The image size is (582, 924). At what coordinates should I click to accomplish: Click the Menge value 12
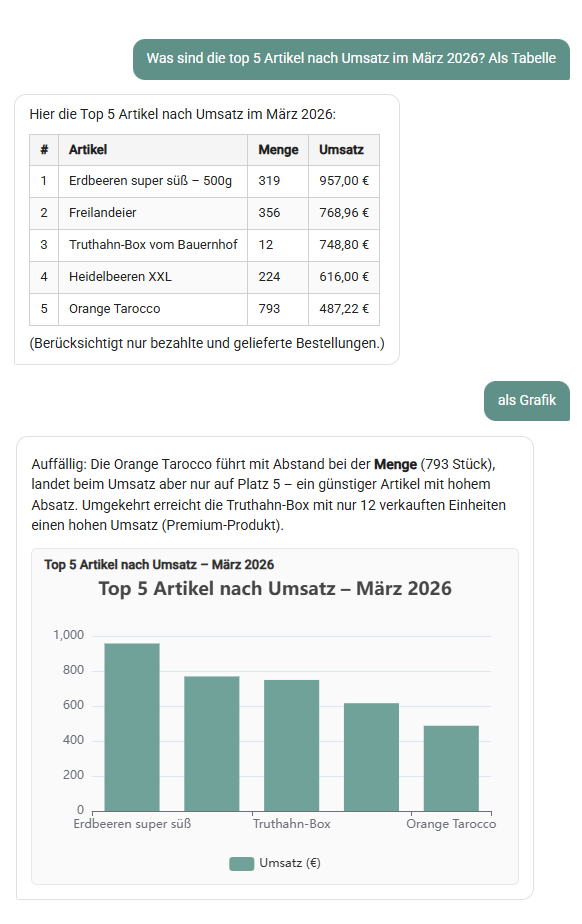click(x=278, y=245)
